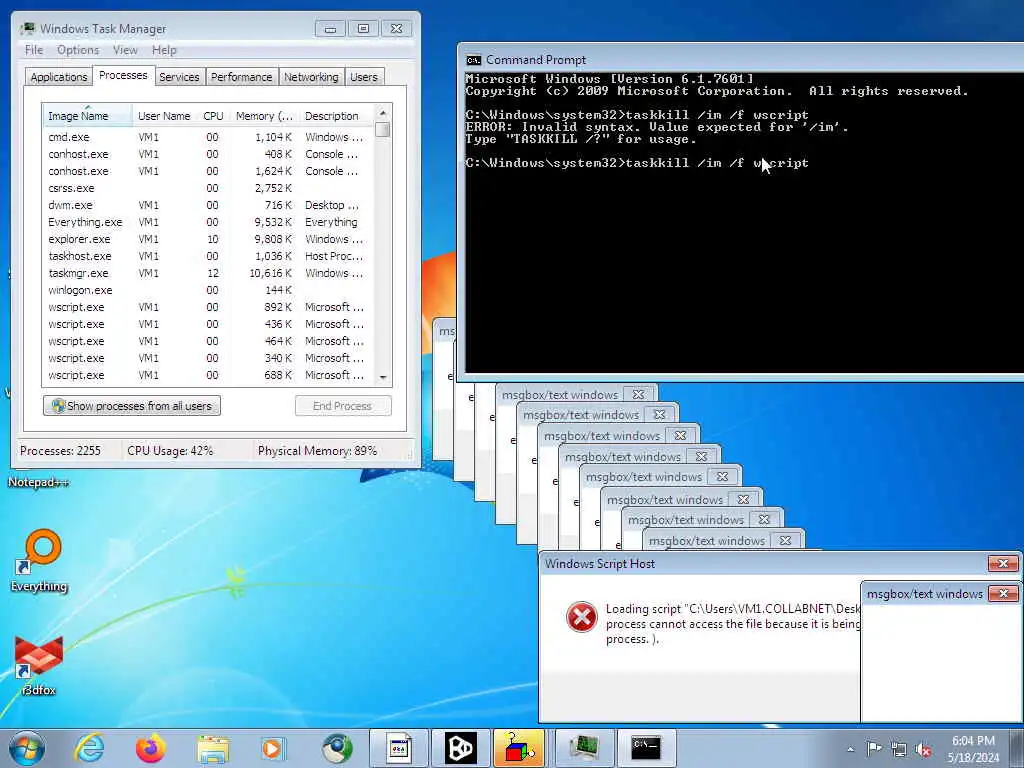Select the conhost.exe row using 408 K
This screenshot has height=768, width=1024.
208,154
